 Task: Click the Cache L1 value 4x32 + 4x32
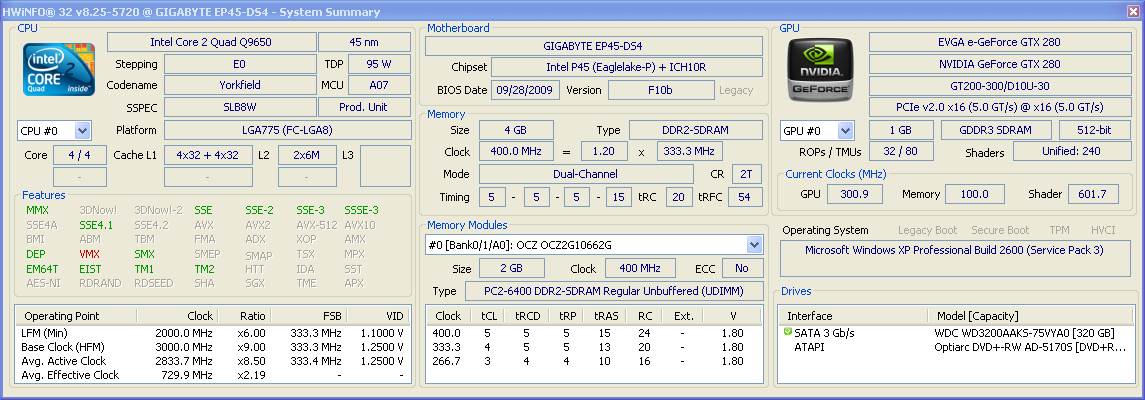pyautogui.click(x=207, y=155)
